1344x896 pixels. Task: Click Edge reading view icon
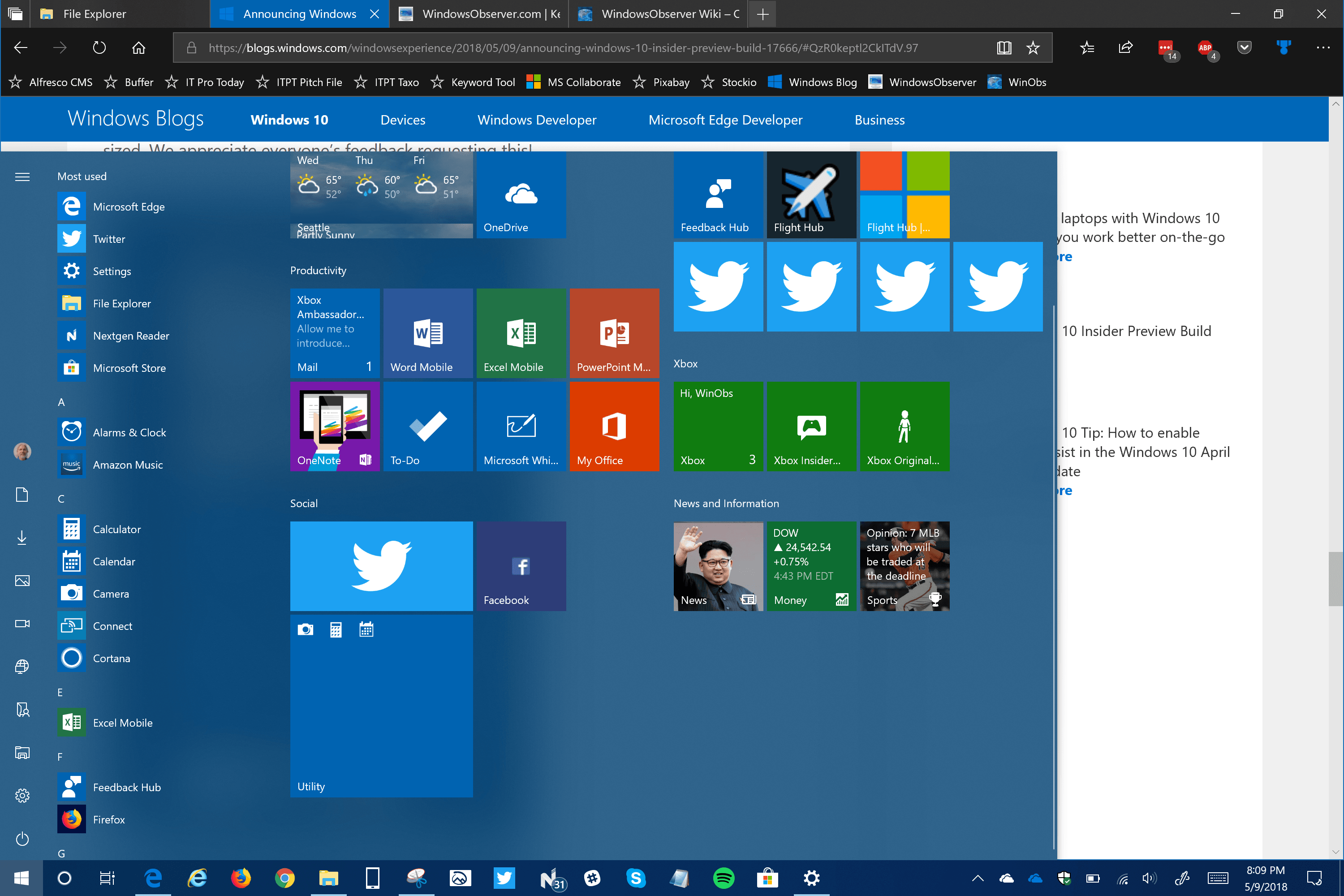1004,48
